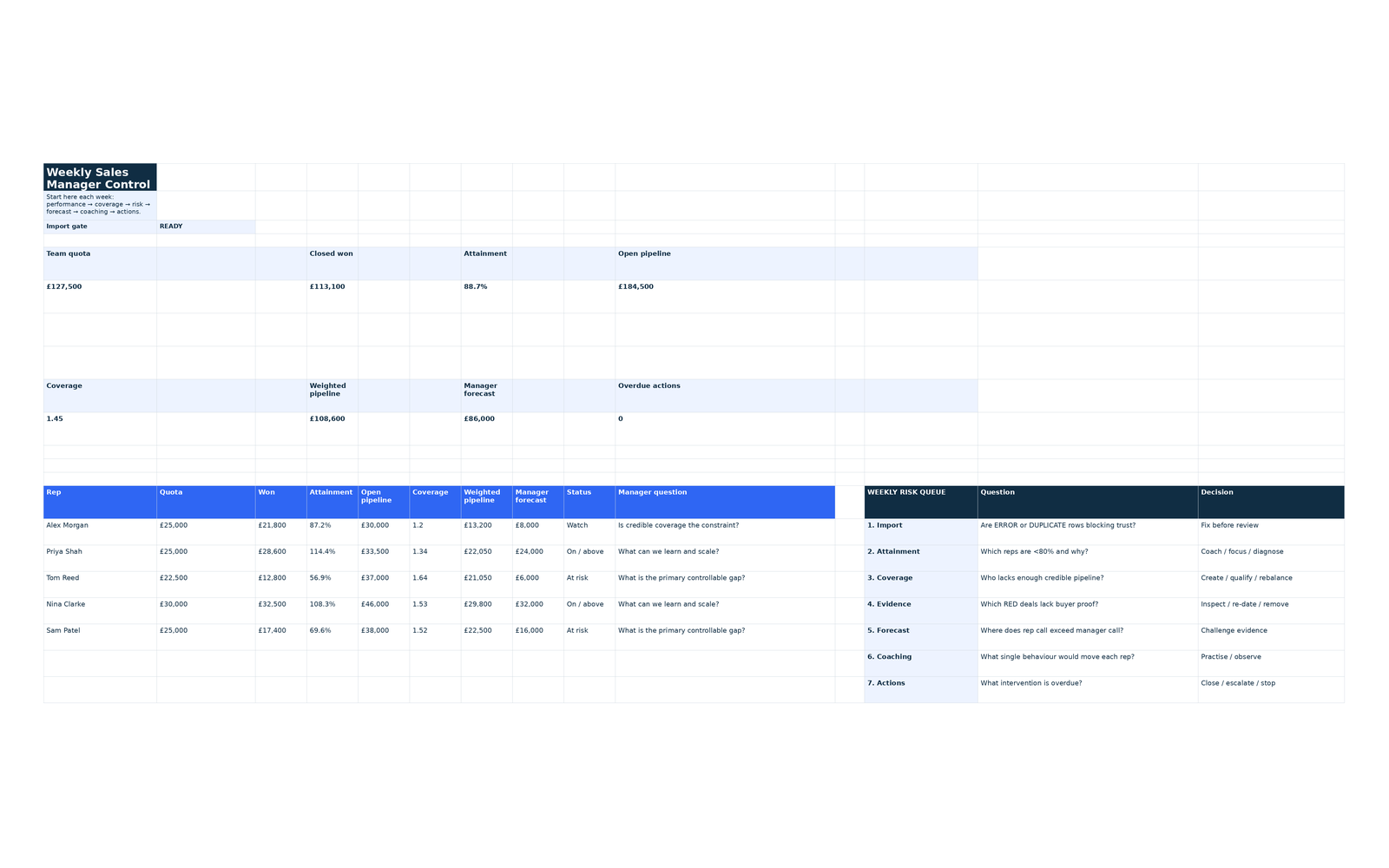
Task: Click the question about RED deals lacking proof
Action: point(1088,611)
